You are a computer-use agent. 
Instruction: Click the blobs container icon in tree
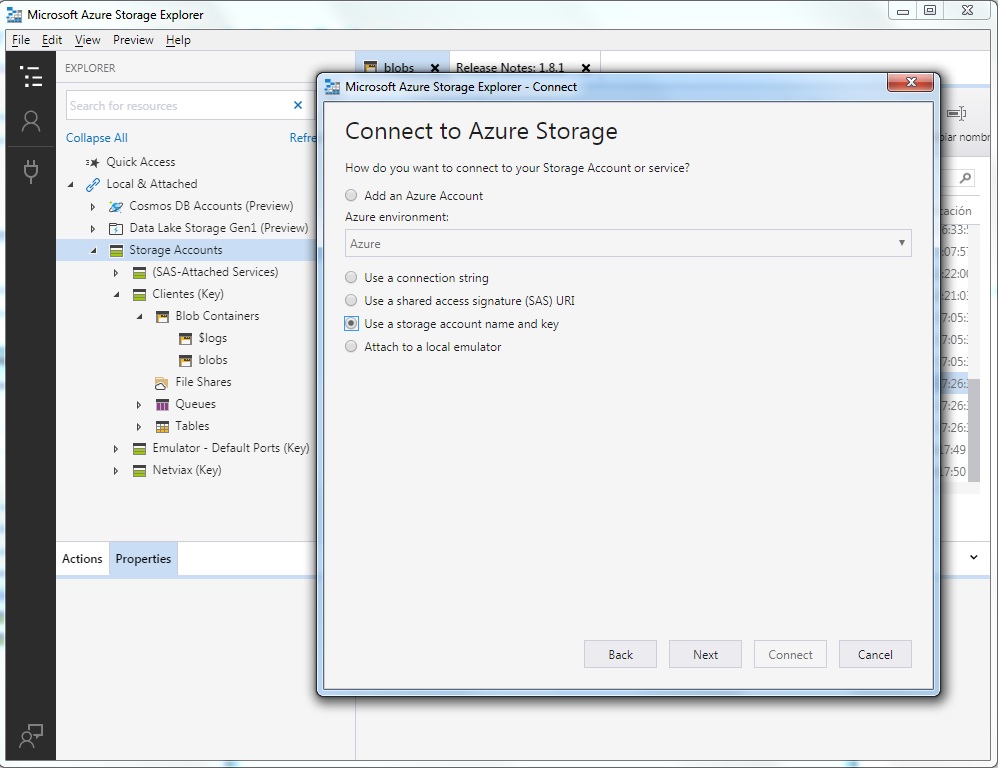pos(185,361)
